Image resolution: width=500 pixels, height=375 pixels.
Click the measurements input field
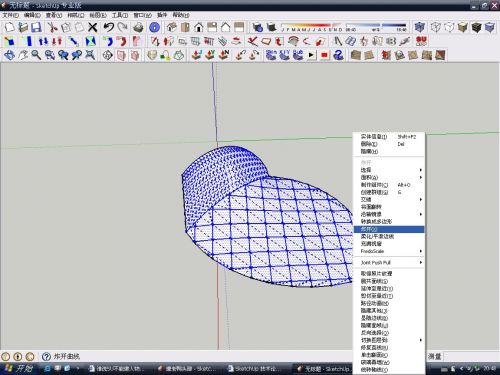(472, 356)
